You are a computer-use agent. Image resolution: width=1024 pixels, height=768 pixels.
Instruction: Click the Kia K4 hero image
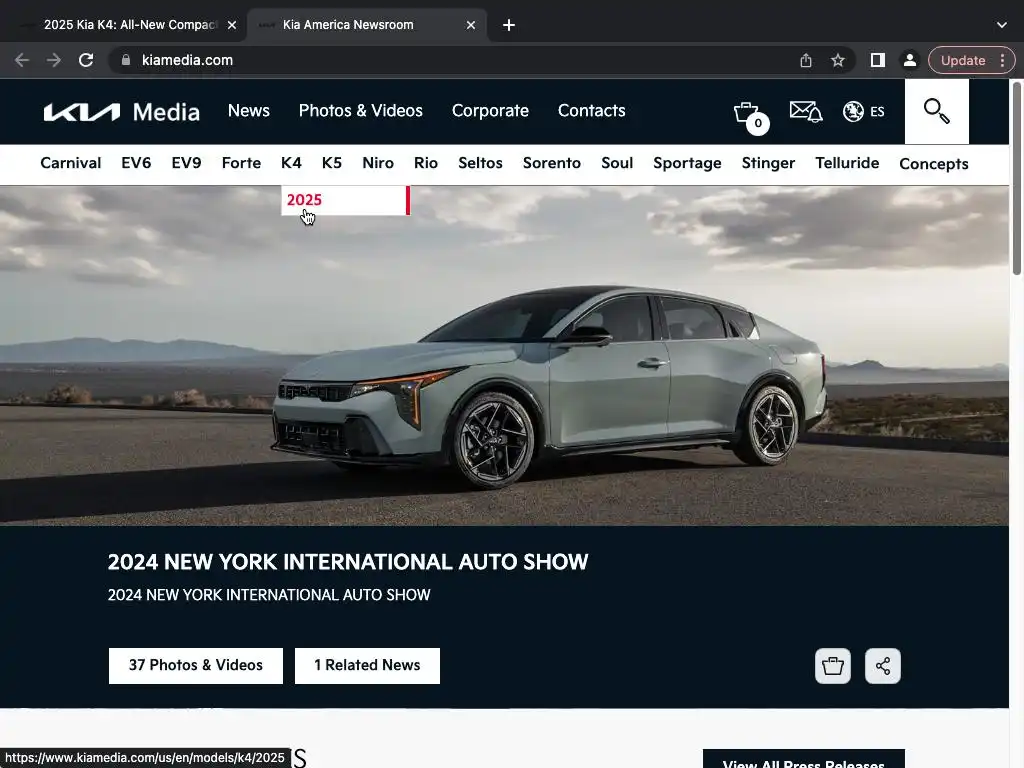tap(504, 356)
